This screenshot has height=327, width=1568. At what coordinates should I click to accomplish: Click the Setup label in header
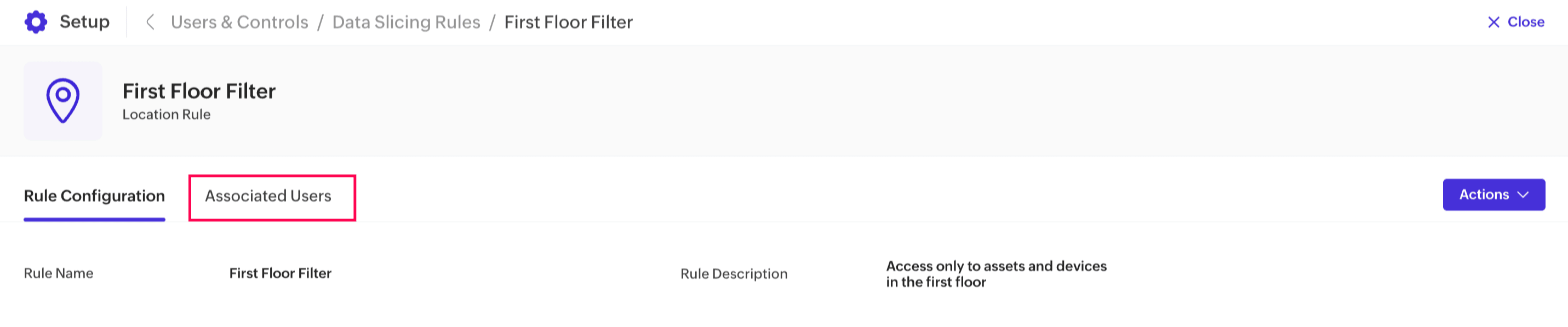pyautogui.click(x=84, y=22)
